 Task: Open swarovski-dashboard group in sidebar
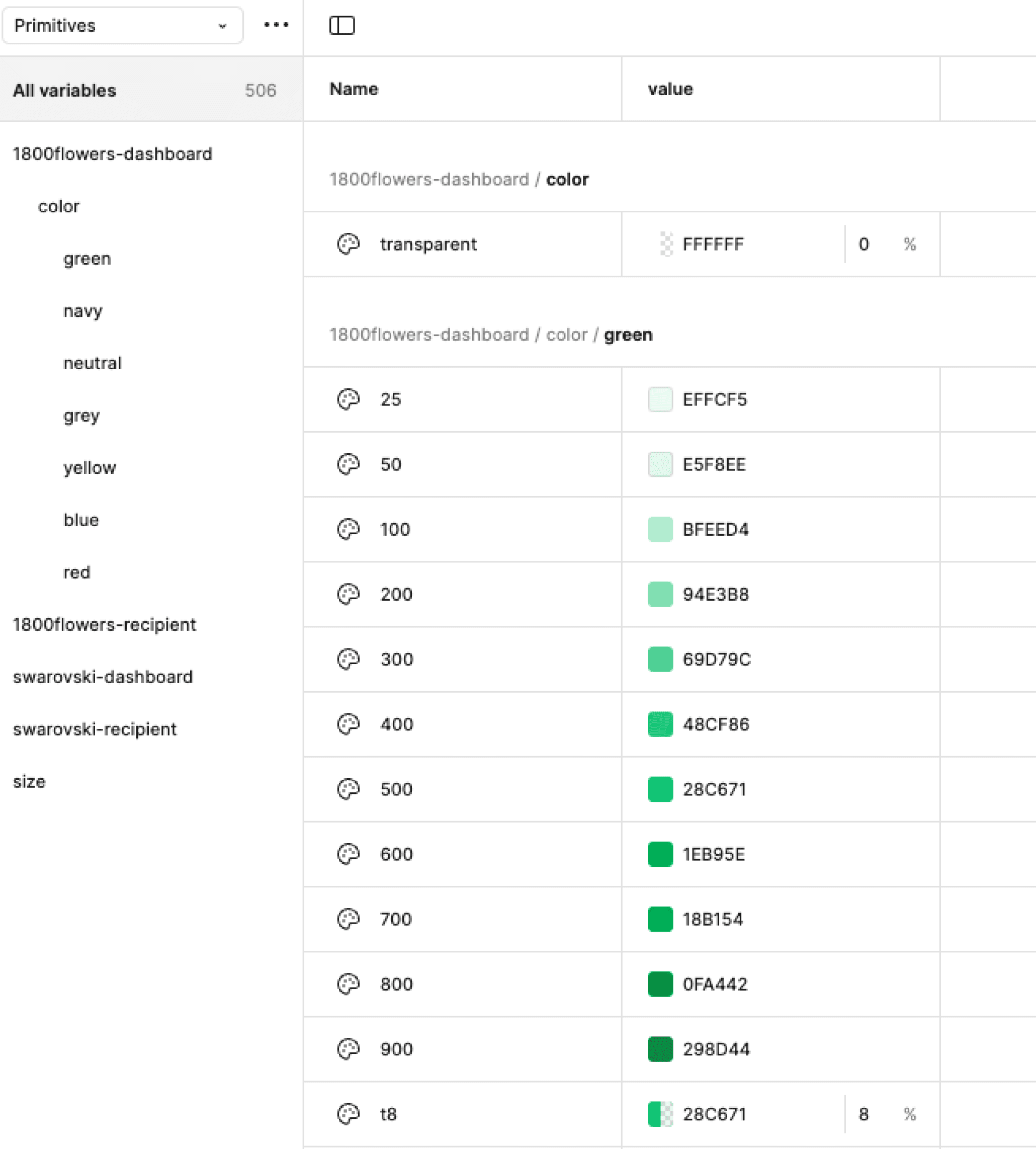(103, 677)
